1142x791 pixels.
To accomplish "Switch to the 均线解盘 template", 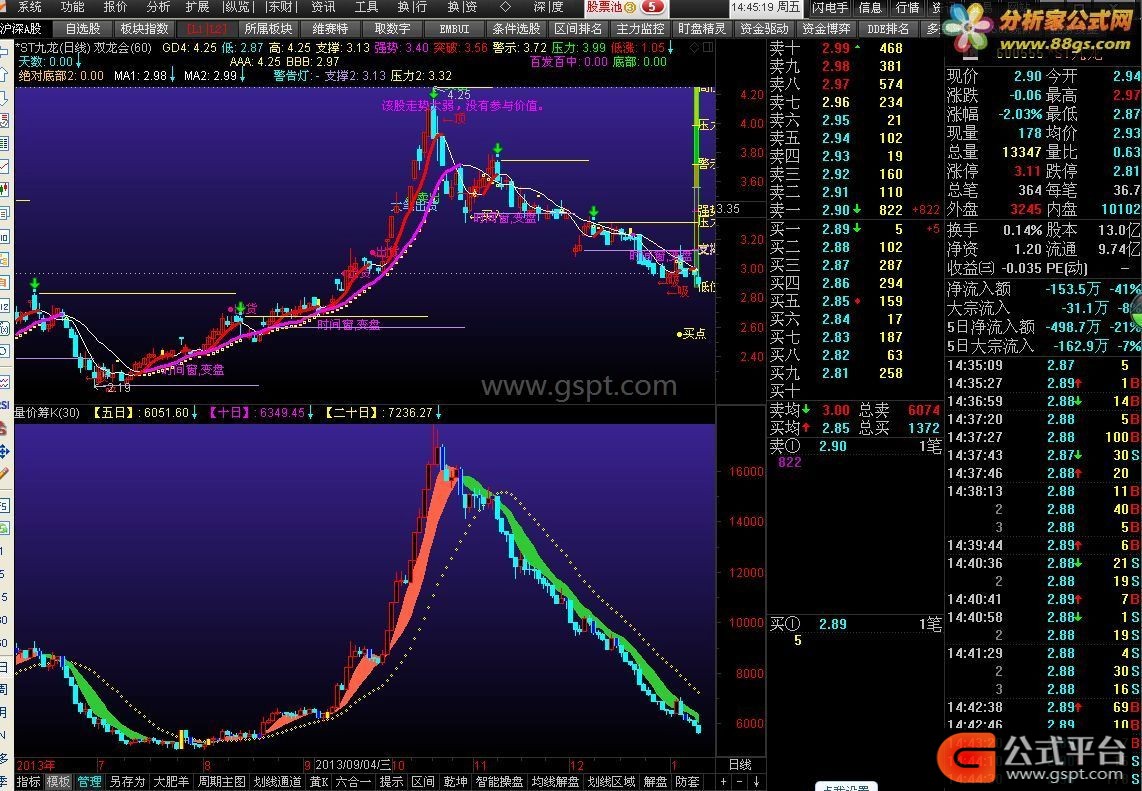I will pyautogui.click(x=555, y=782).
